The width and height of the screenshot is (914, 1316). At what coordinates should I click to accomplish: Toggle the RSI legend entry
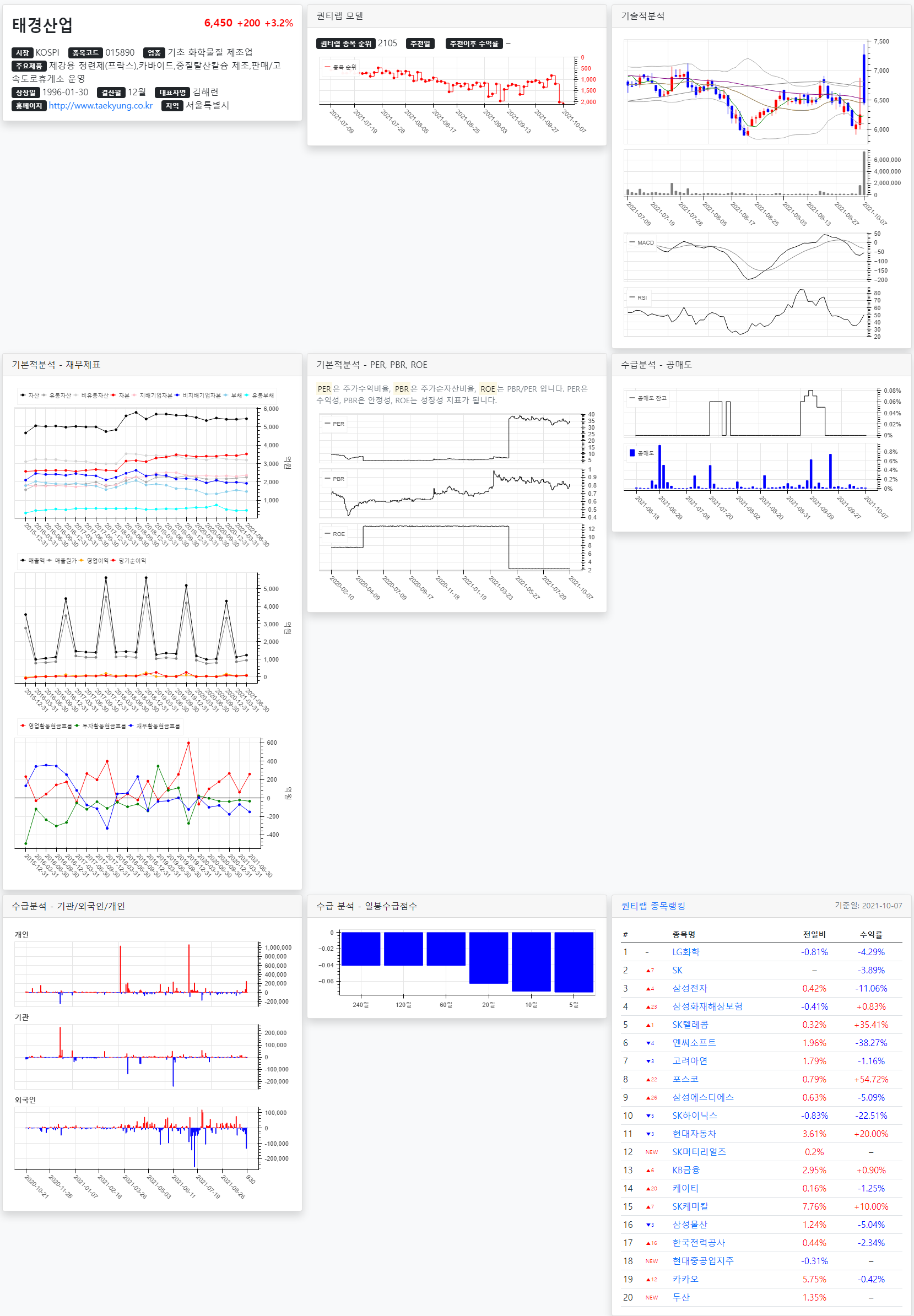tap(638, 298)
